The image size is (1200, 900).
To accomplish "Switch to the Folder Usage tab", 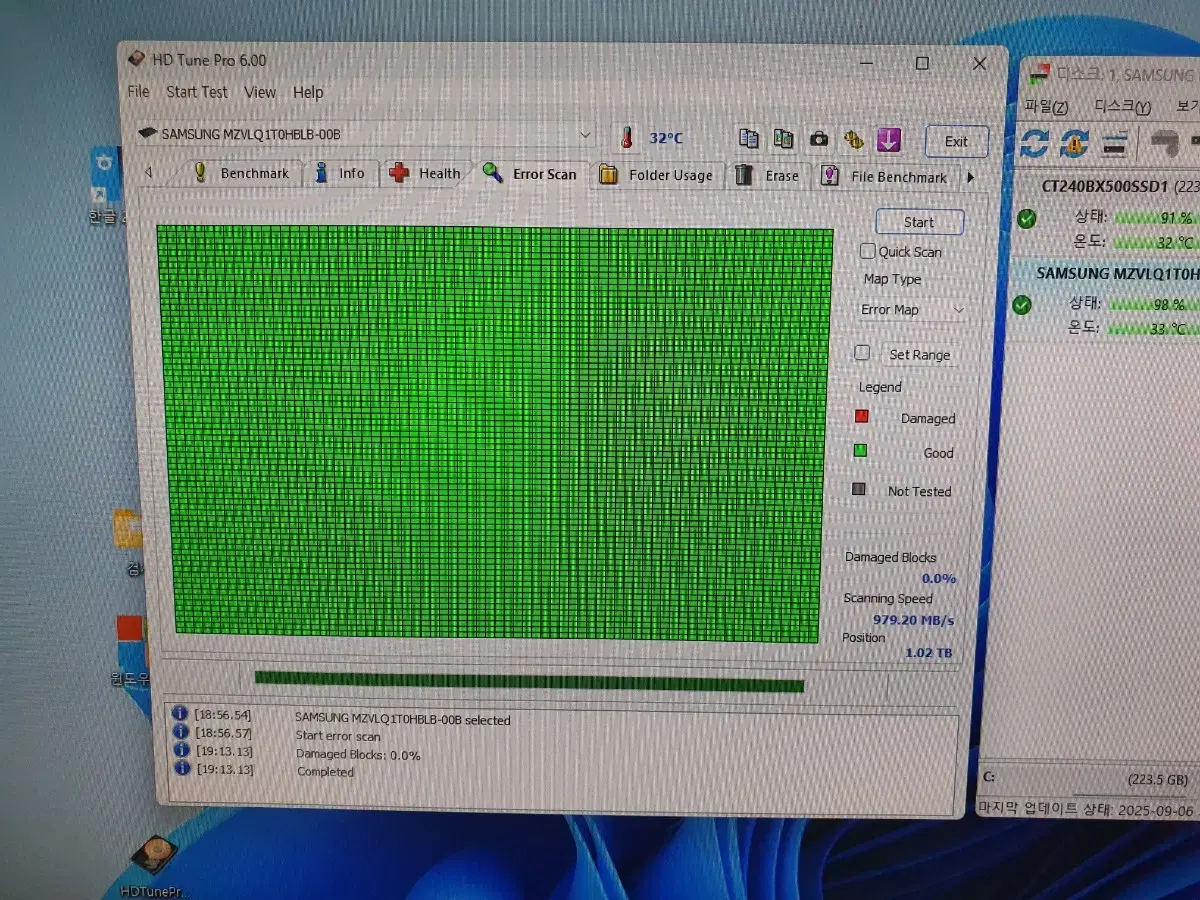I will pos(657,175).
